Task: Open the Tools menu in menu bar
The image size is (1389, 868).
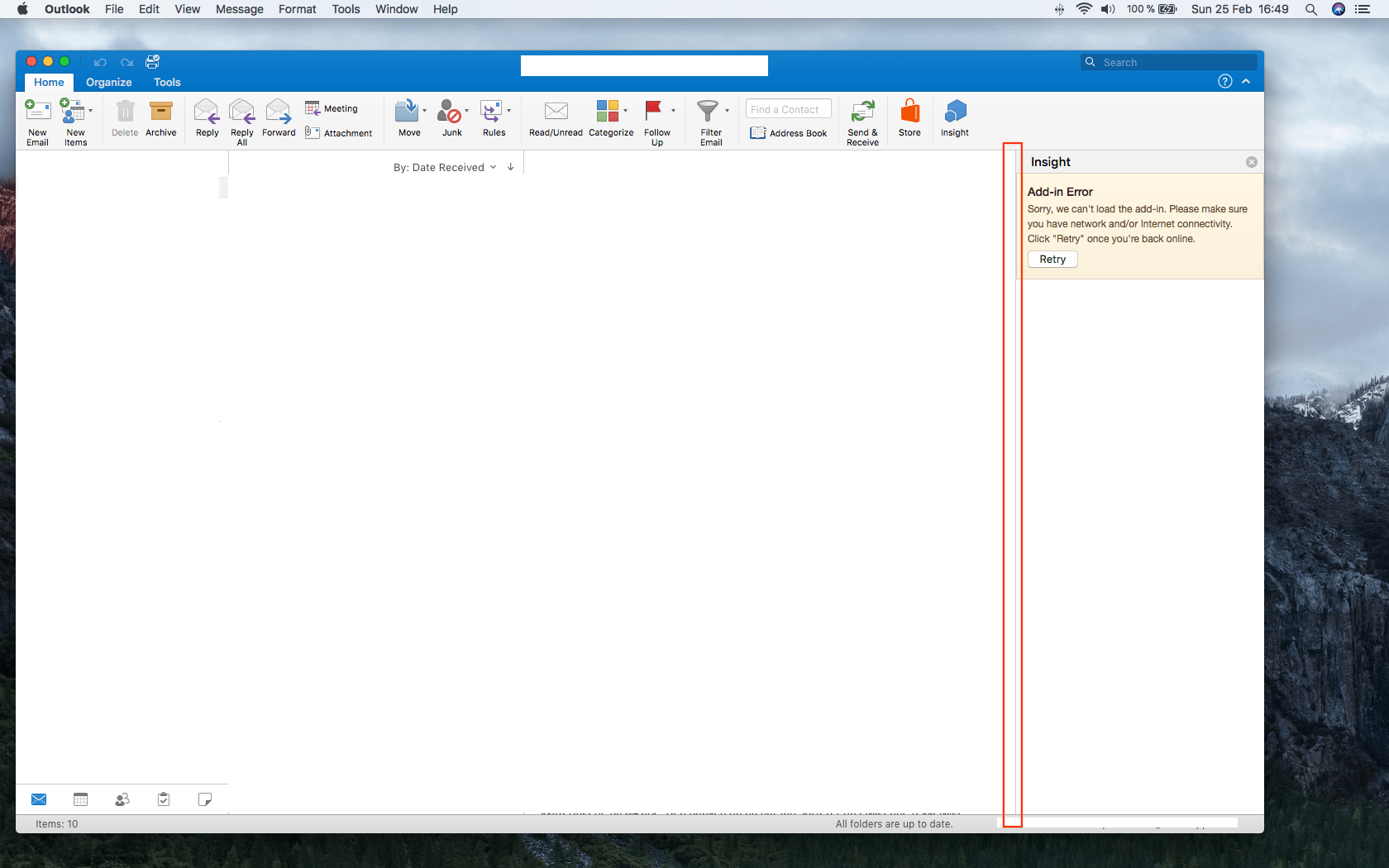Action: [345, 9]
